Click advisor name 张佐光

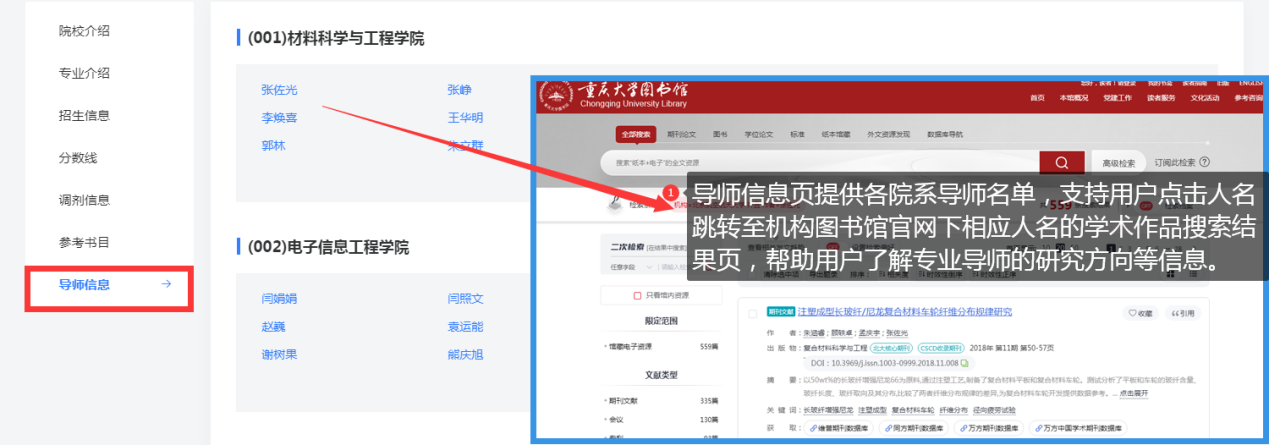pyautogui.click(x=279, y=90)
